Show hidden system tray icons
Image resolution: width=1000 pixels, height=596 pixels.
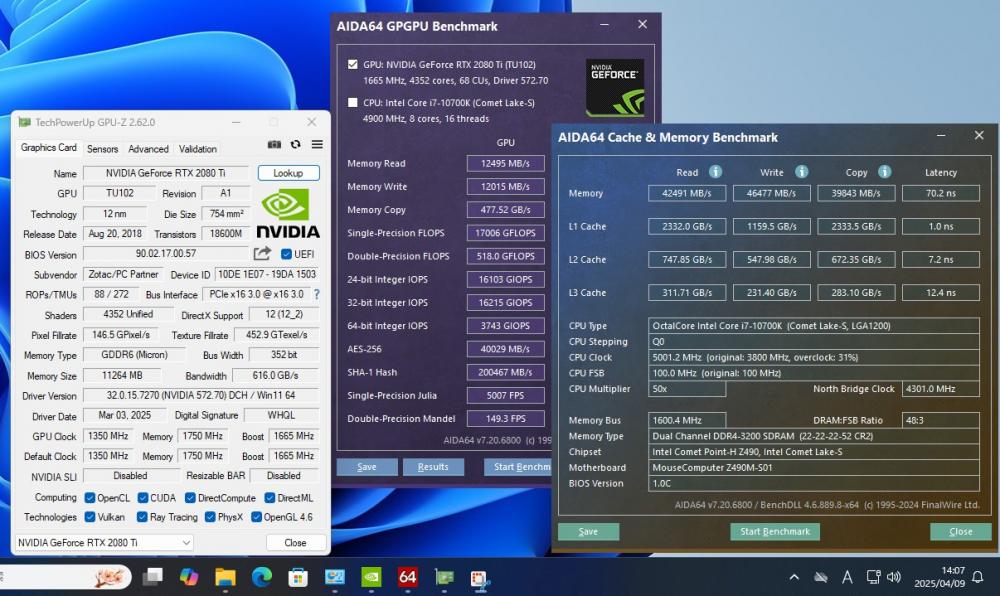coord(794,578)
